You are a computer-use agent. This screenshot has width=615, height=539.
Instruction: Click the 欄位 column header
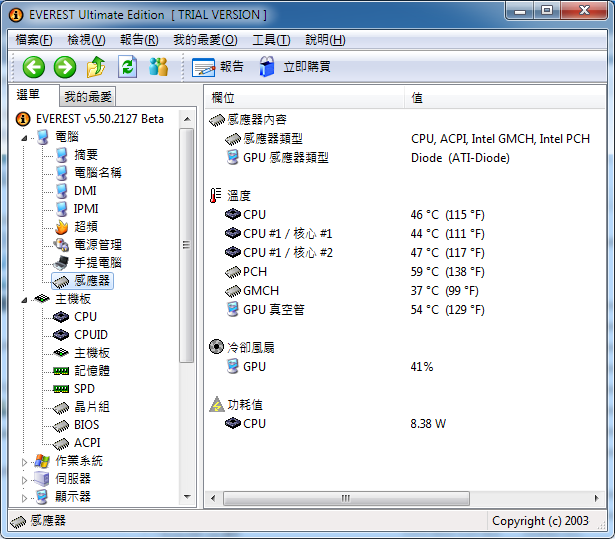[304, 97]
